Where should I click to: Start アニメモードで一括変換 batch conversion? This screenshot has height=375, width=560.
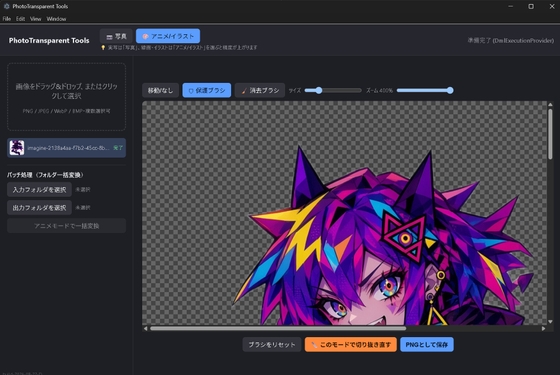tap(66, 226)
